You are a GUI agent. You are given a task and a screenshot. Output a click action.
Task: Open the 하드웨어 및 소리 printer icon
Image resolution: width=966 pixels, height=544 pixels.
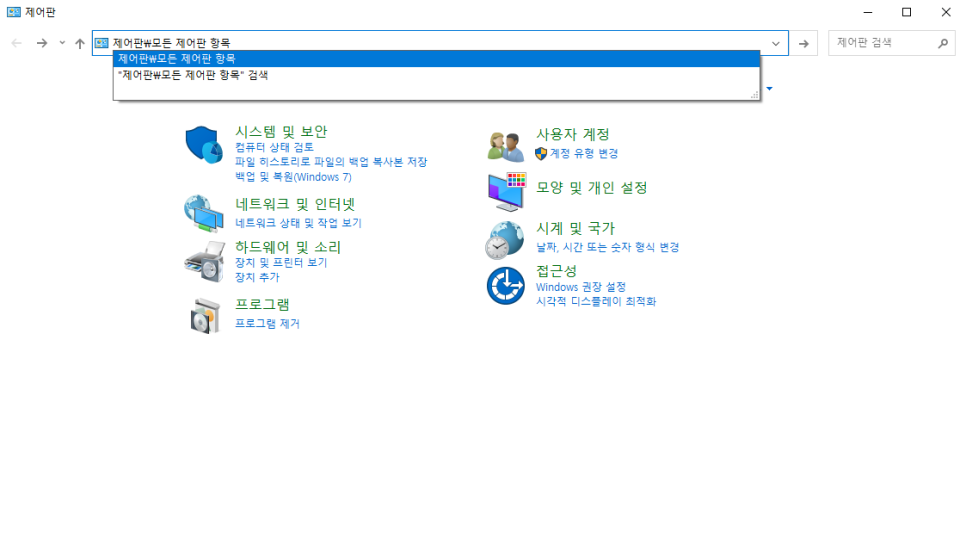pos(204,262)
